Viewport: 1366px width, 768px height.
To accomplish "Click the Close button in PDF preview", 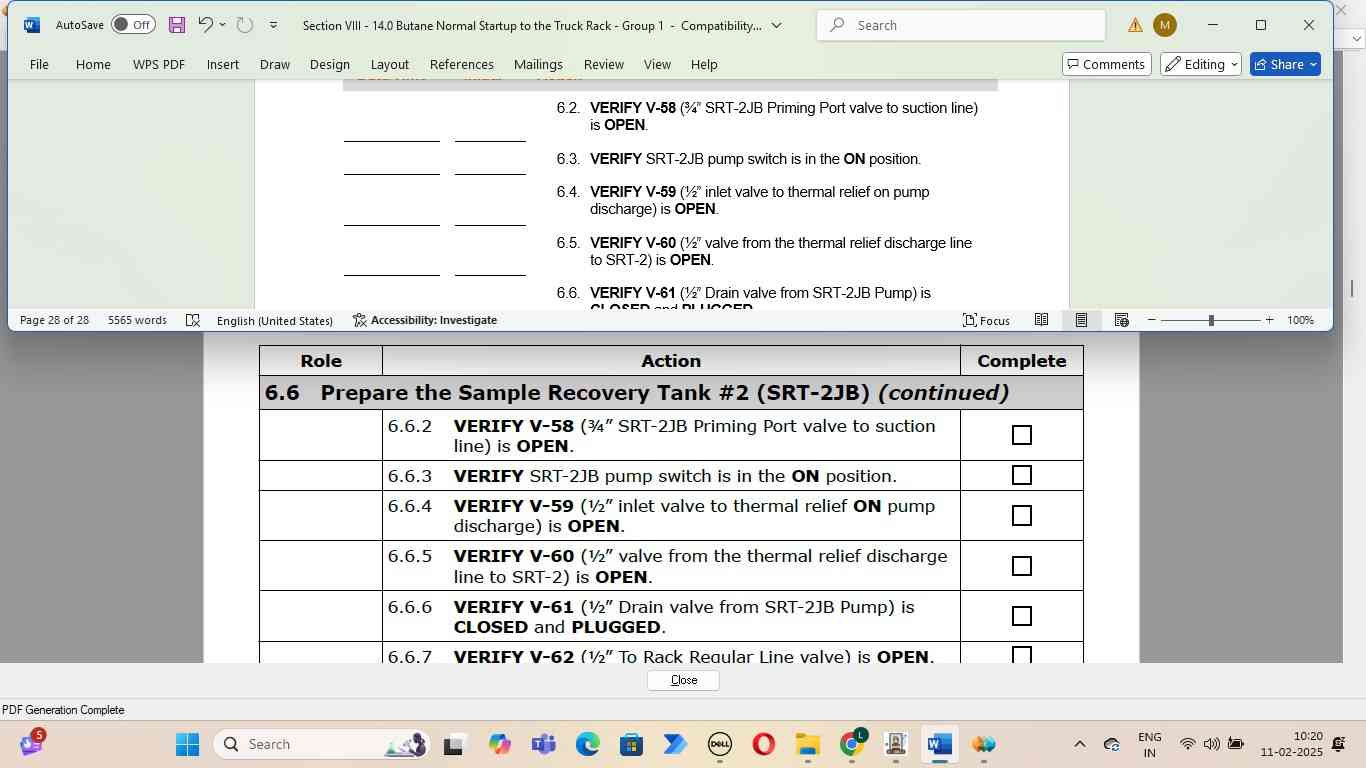I will click(683, 680).
